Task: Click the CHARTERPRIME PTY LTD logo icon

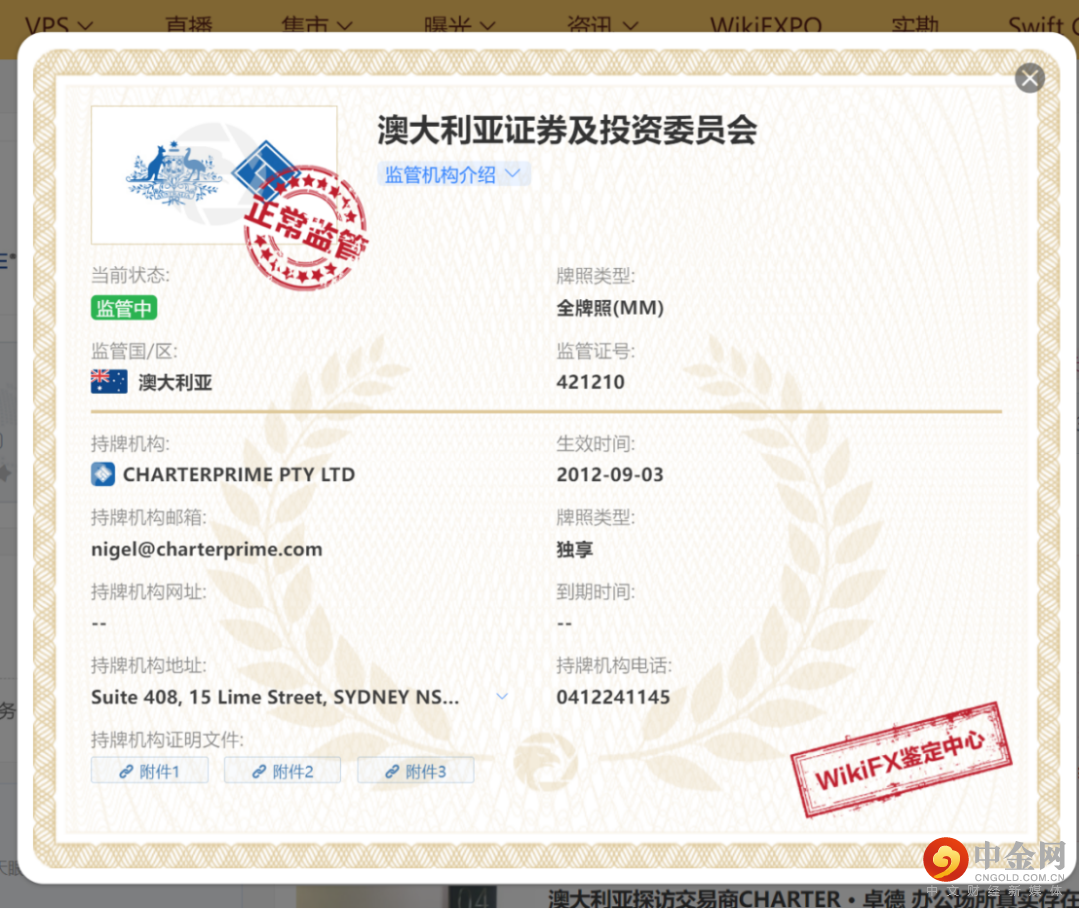Action: coord(103,474)
